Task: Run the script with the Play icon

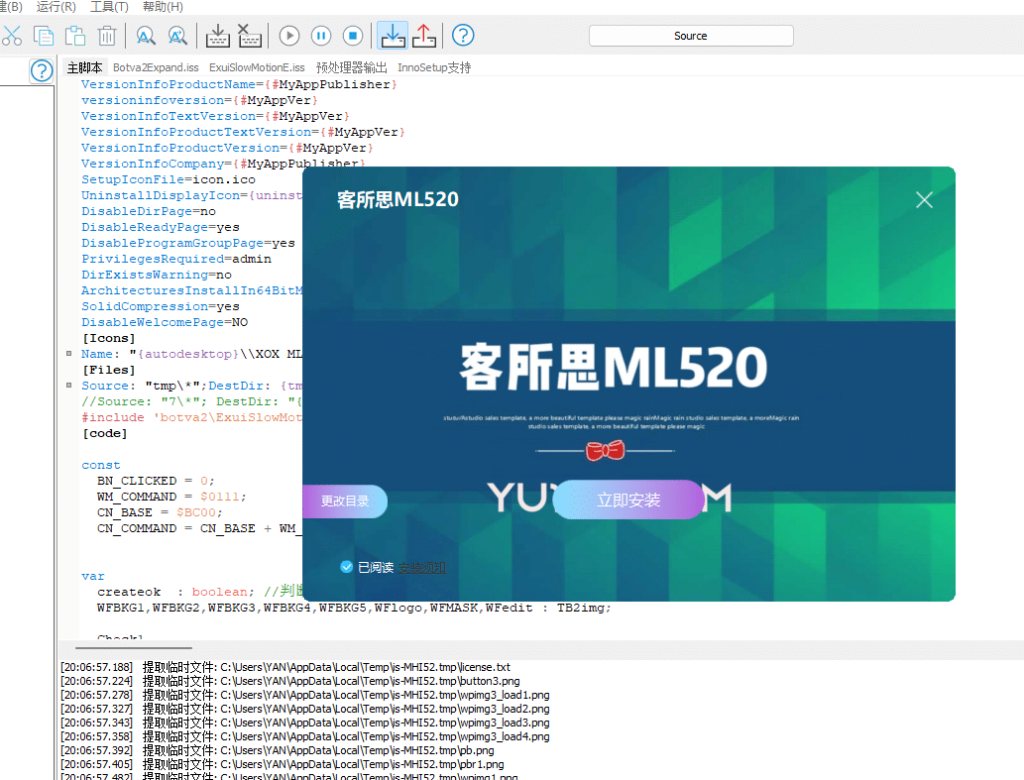Action: coord(289,35)
